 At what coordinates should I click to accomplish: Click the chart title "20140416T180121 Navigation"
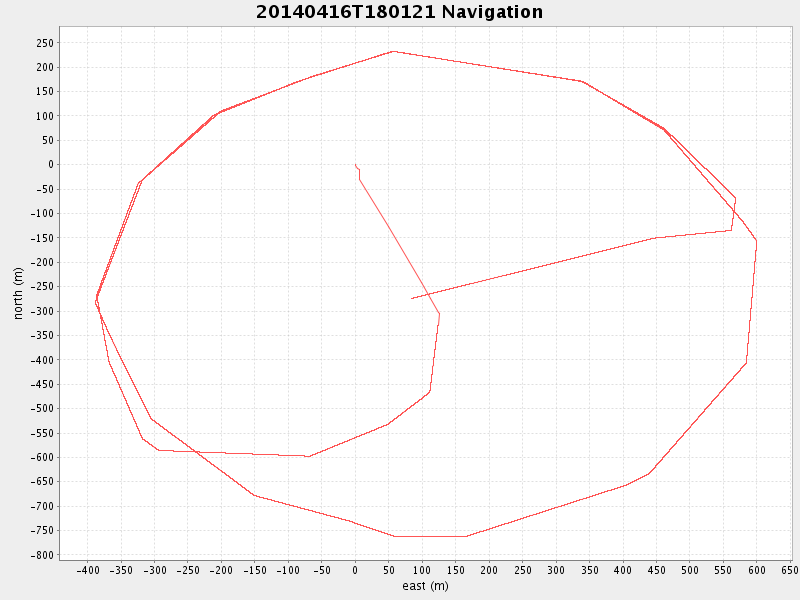pos(399,12)
